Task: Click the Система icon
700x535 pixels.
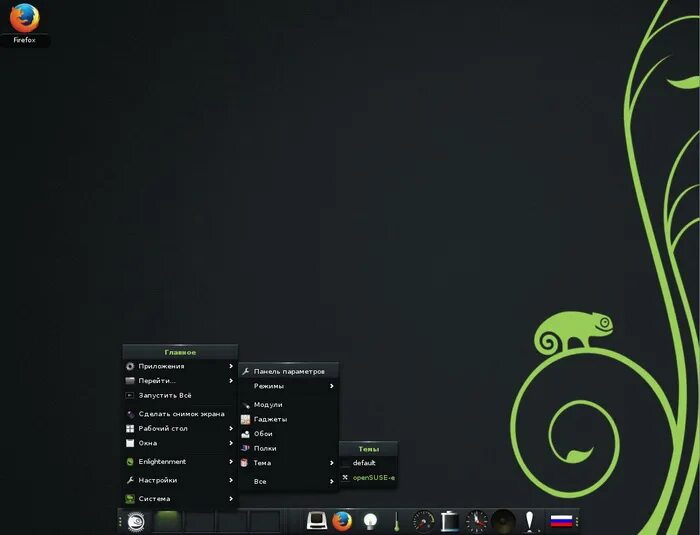Action: point(130,499)
